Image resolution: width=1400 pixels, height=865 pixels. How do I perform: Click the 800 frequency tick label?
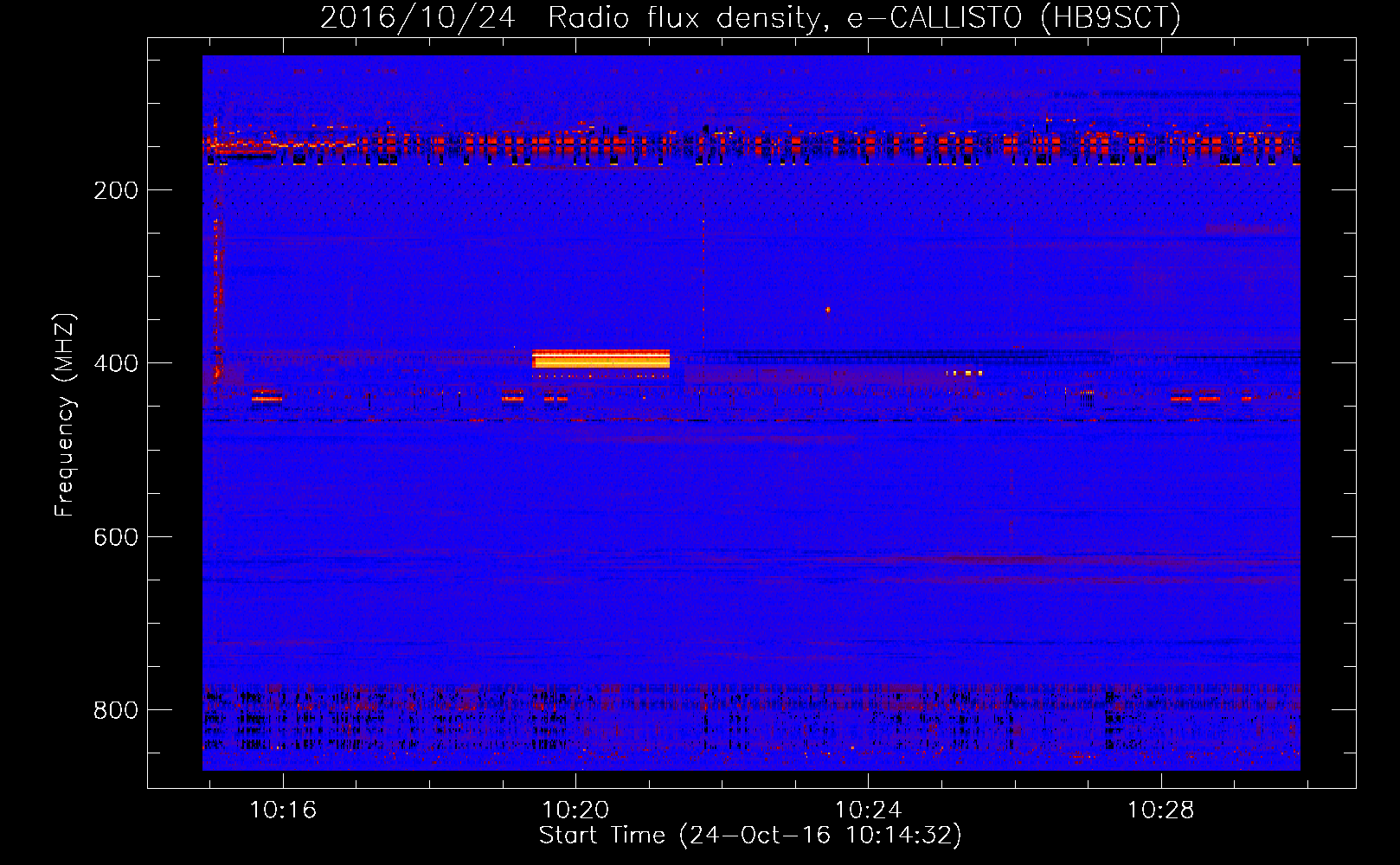click(116, 710)
